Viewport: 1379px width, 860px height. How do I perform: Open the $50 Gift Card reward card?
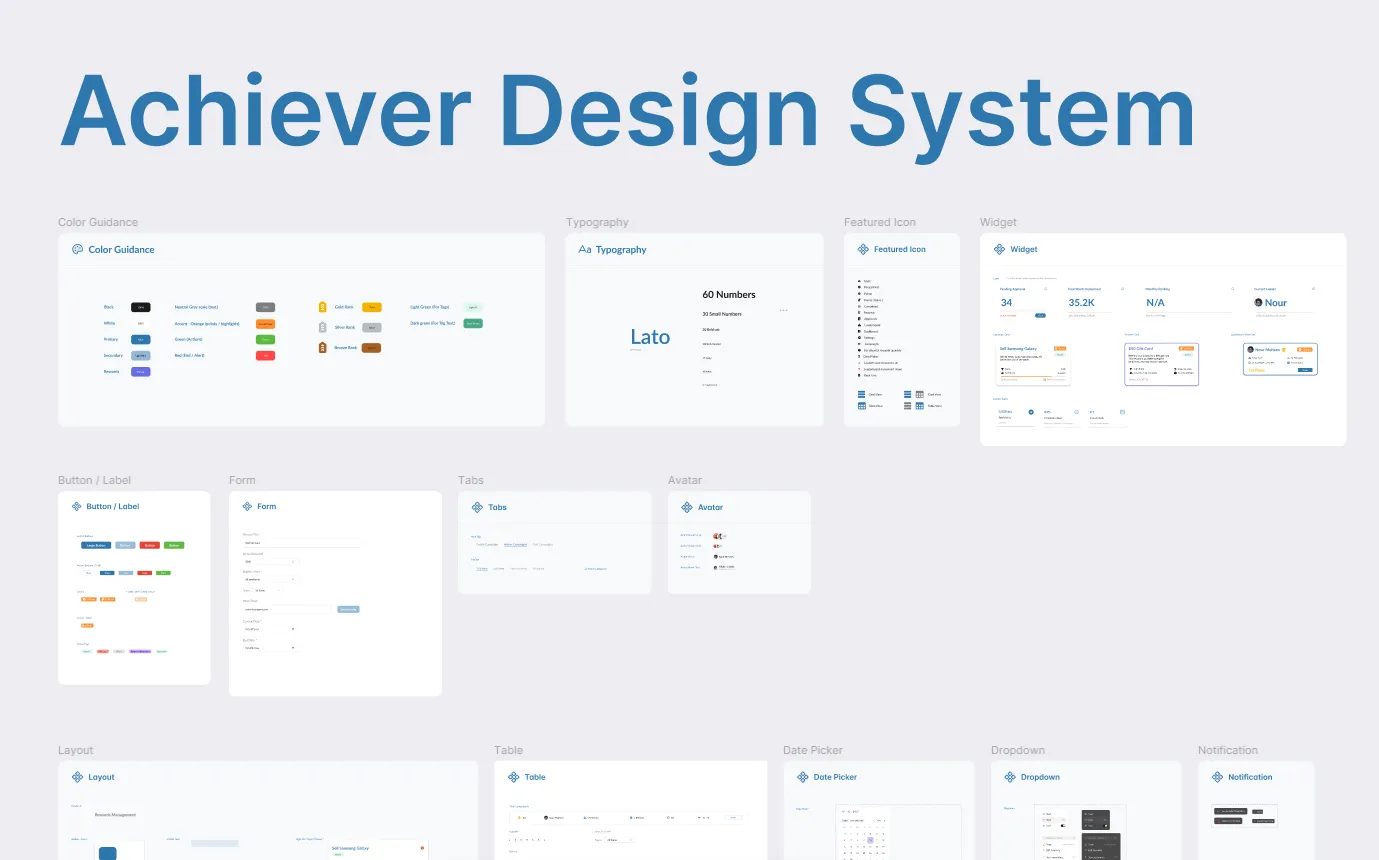point(1161,364)
